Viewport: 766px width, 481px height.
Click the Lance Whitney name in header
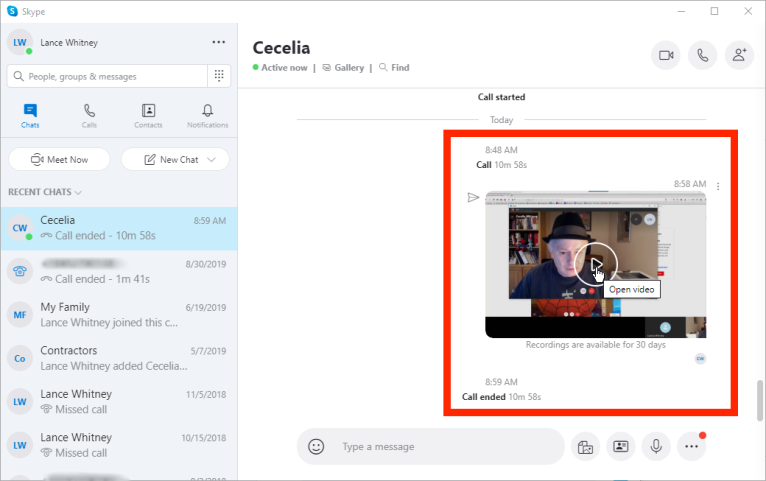(x=69, y=42)
